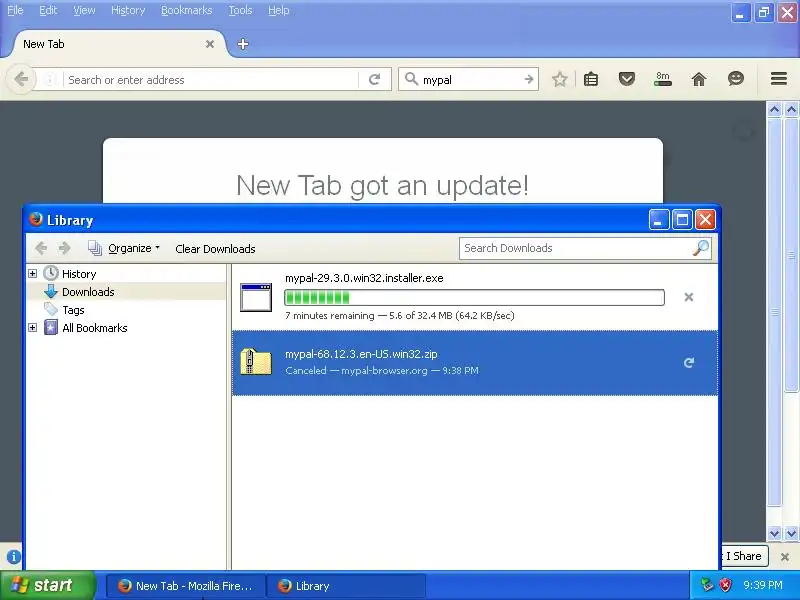This screenshot has width=800, height=600.
Task: Click the magnifier icon in search box
Action: (x=411, y=79)
